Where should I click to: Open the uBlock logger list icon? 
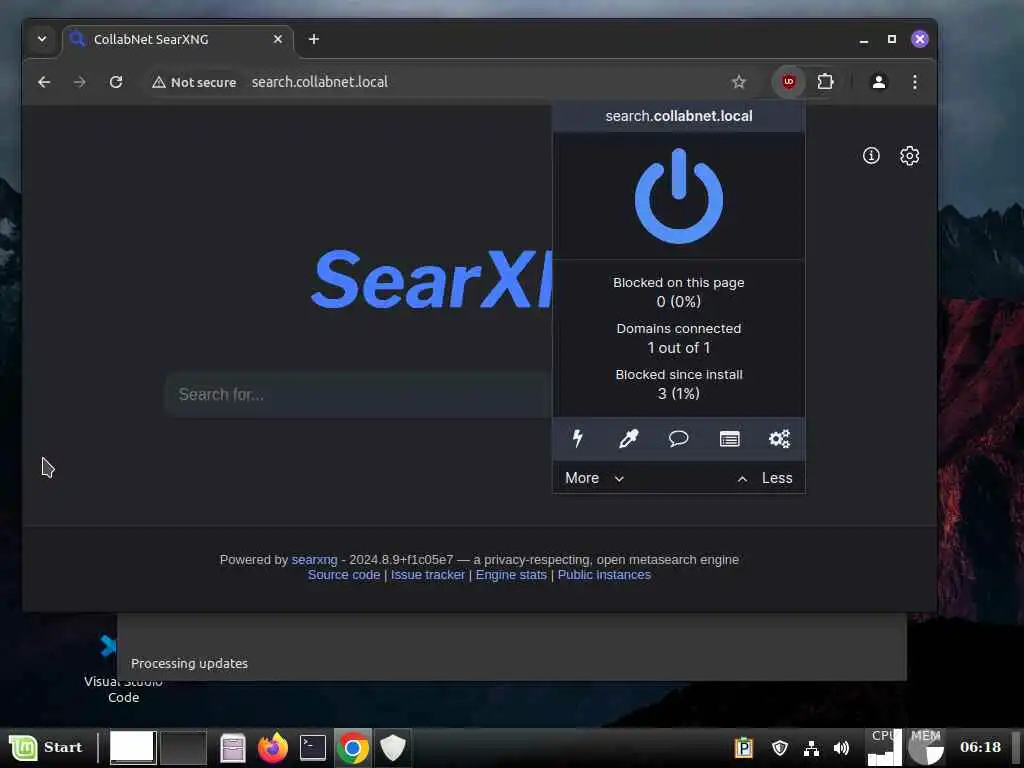(x=729, y=438)
